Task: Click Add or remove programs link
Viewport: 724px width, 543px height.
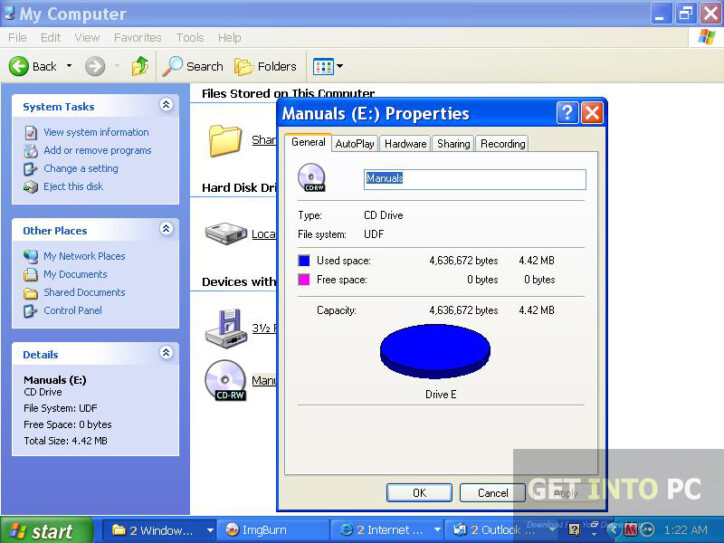Action: tap(97, 151)
